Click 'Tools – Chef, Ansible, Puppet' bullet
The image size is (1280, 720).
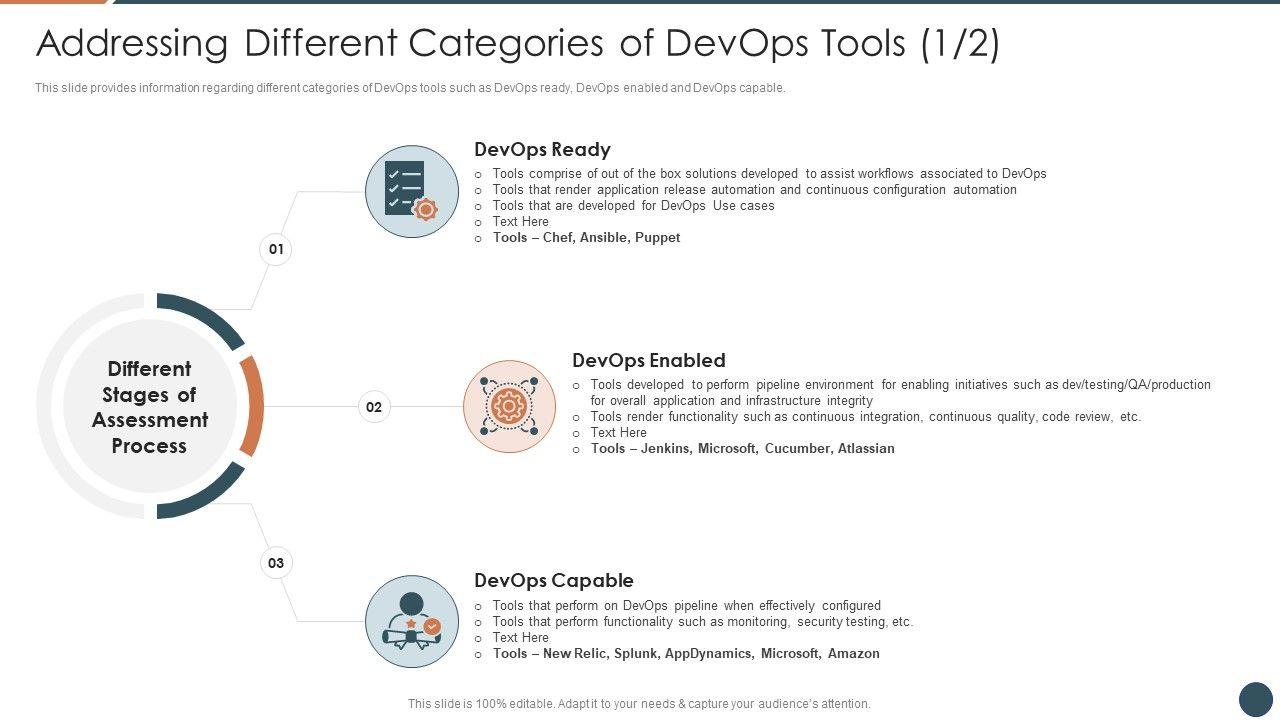(x=586, y=238)
